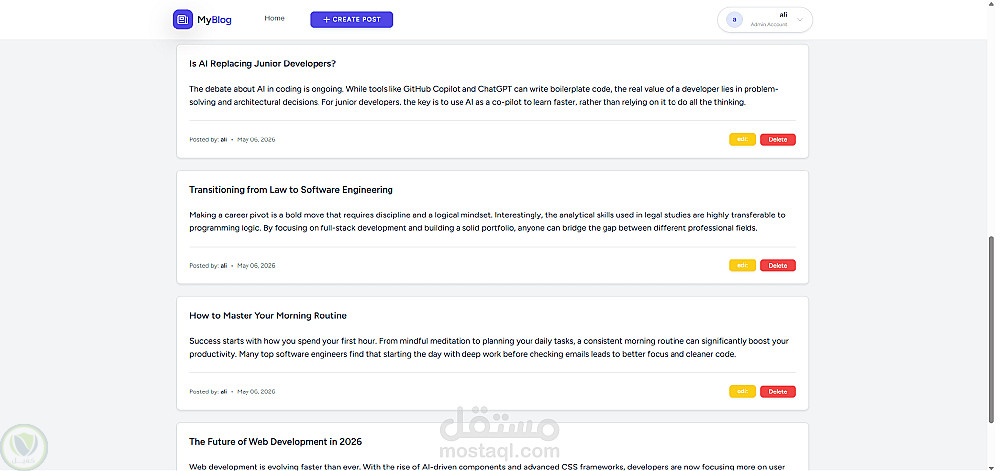Go to the Home nav item
Screen dimensions: 1000x471
pos(274,18)
